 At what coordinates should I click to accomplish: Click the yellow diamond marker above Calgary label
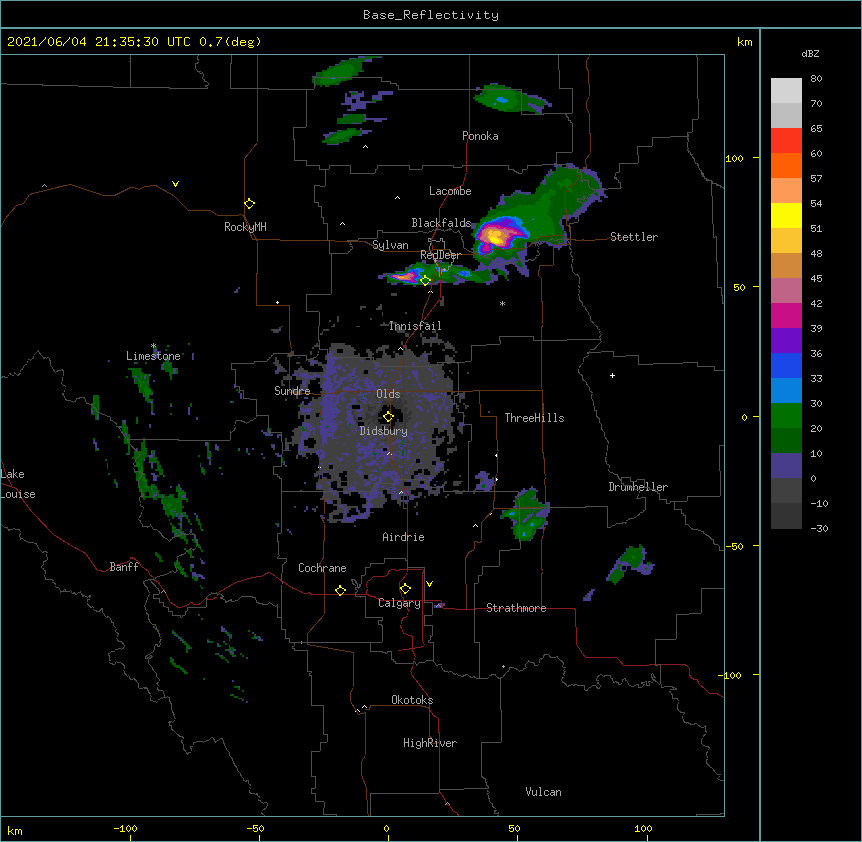point(405,589)
